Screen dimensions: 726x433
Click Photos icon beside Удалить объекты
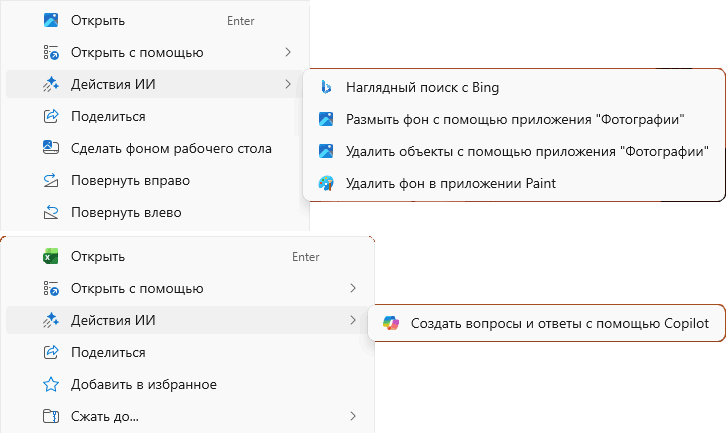[x=326, y=151]
